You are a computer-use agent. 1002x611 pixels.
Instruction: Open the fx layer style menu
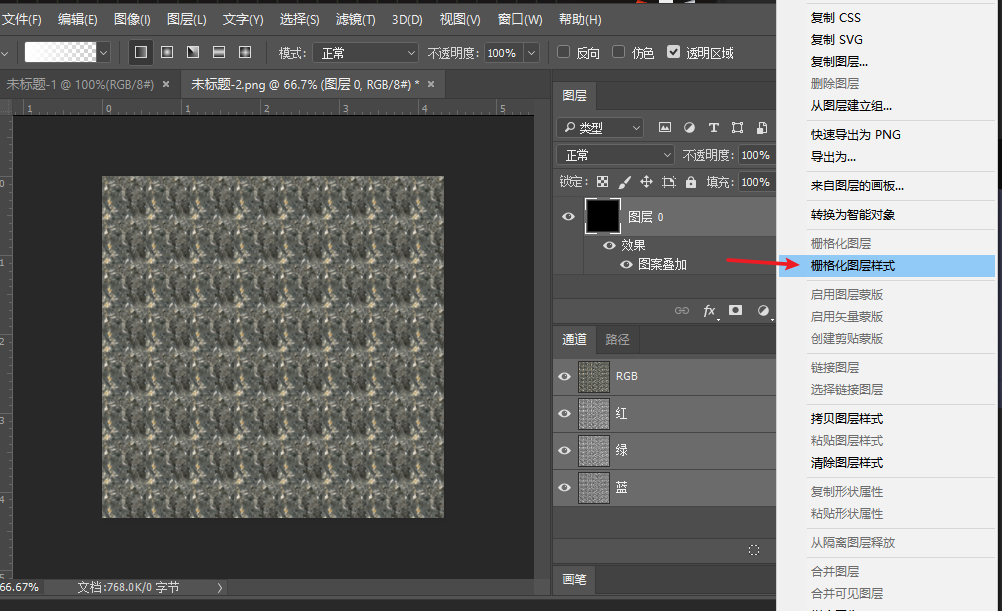(x=709, y=311)
